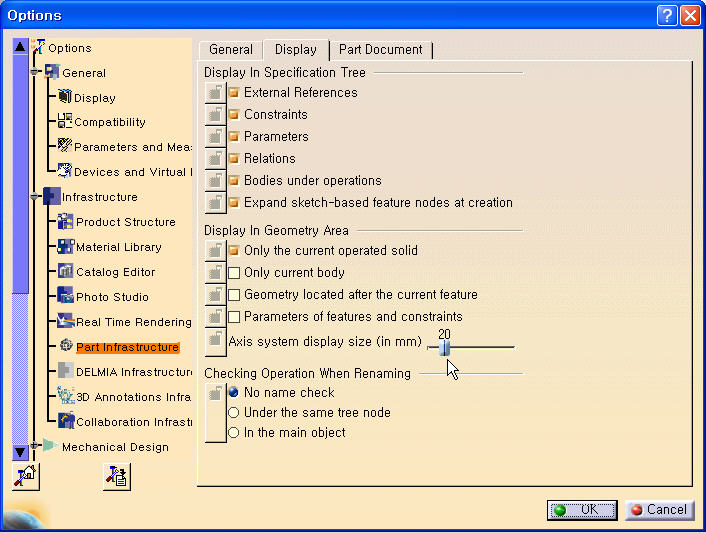Open the Part Document tab
Viewport: 706px width, 533px height.
380,50
